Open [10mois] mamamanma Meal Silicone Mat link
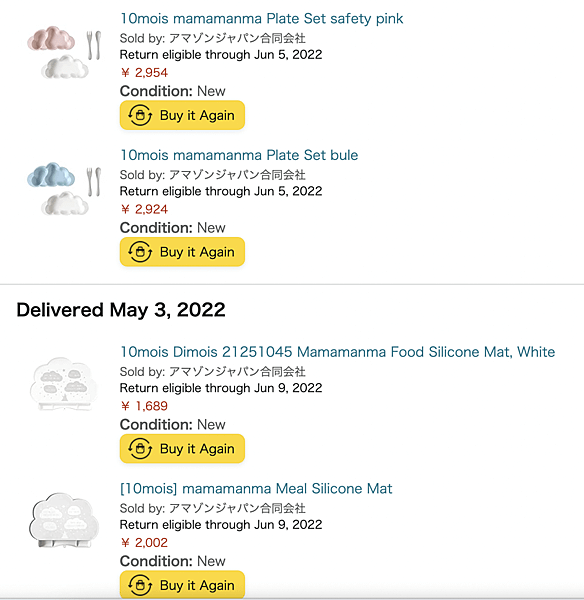This screenshot has width=584, height=600. coord(256,488)
